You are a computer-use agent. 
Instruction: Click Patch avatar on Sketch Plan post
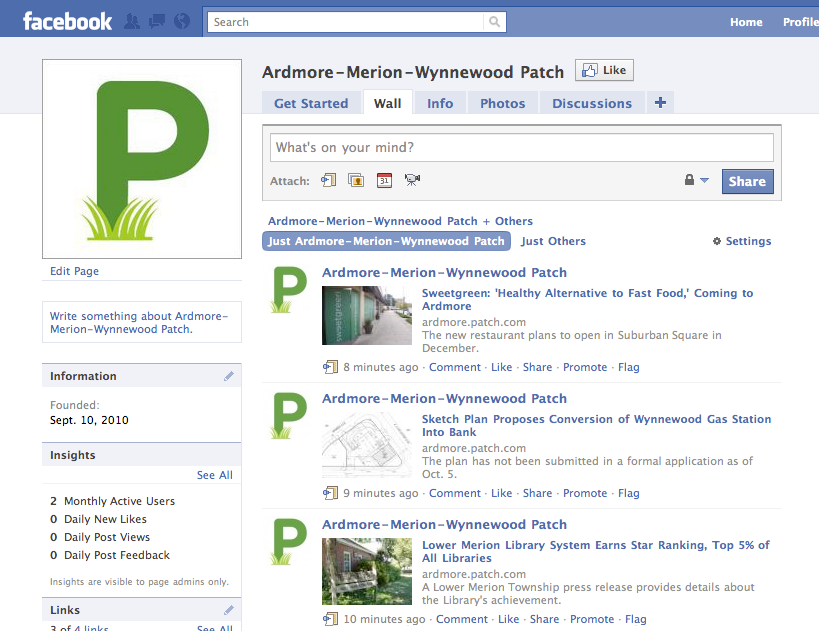click(288, 416)
